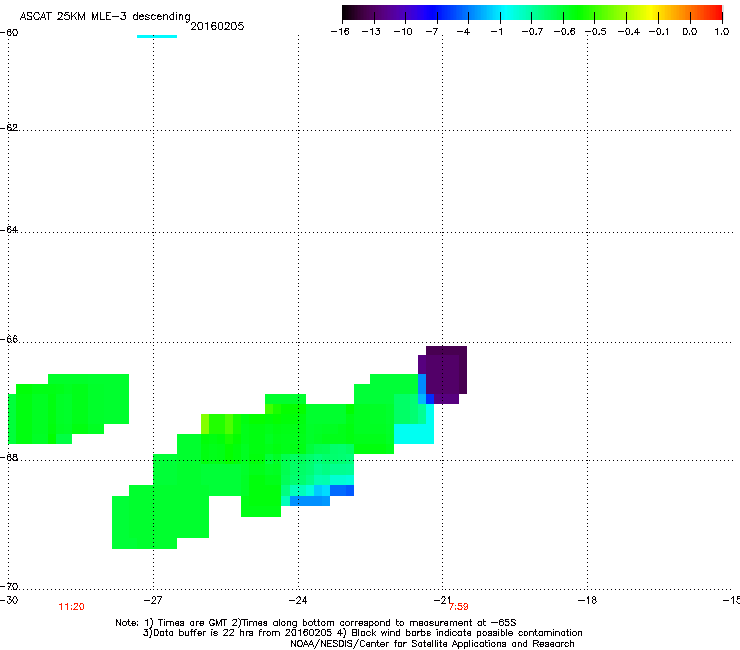The image size is (740, 650).
Task: Click the latitude axis label '-68'
Action: [9, 458]
